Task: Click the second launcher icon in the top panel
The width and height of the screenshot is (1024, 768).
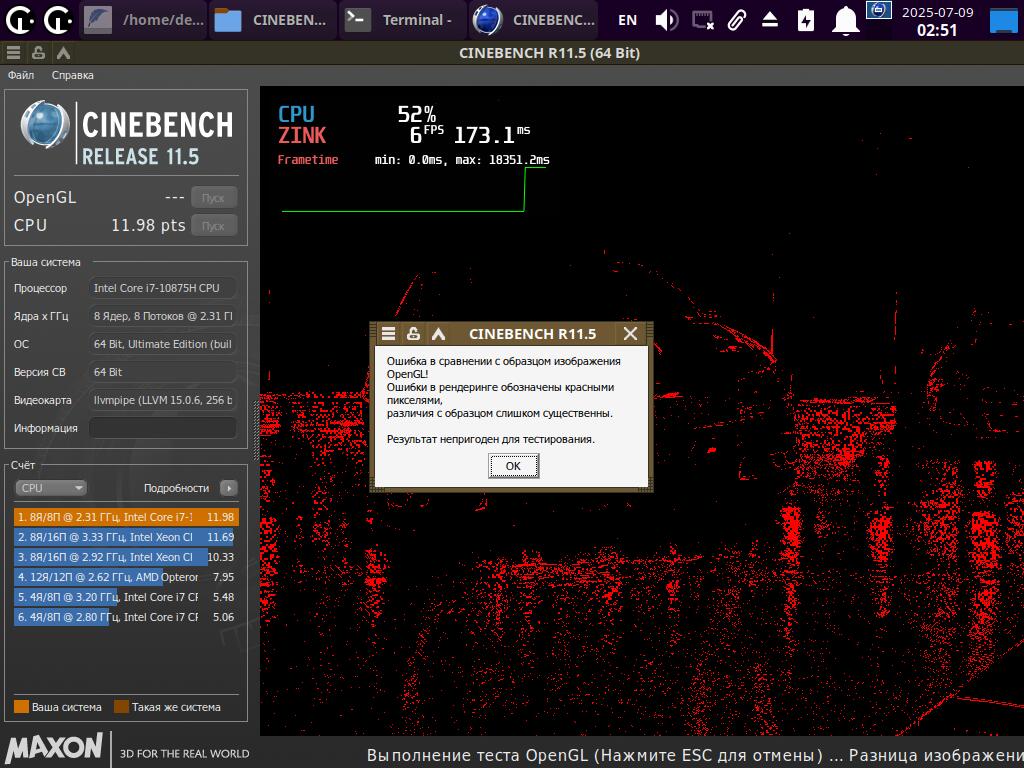Action: tap(57, 20)
